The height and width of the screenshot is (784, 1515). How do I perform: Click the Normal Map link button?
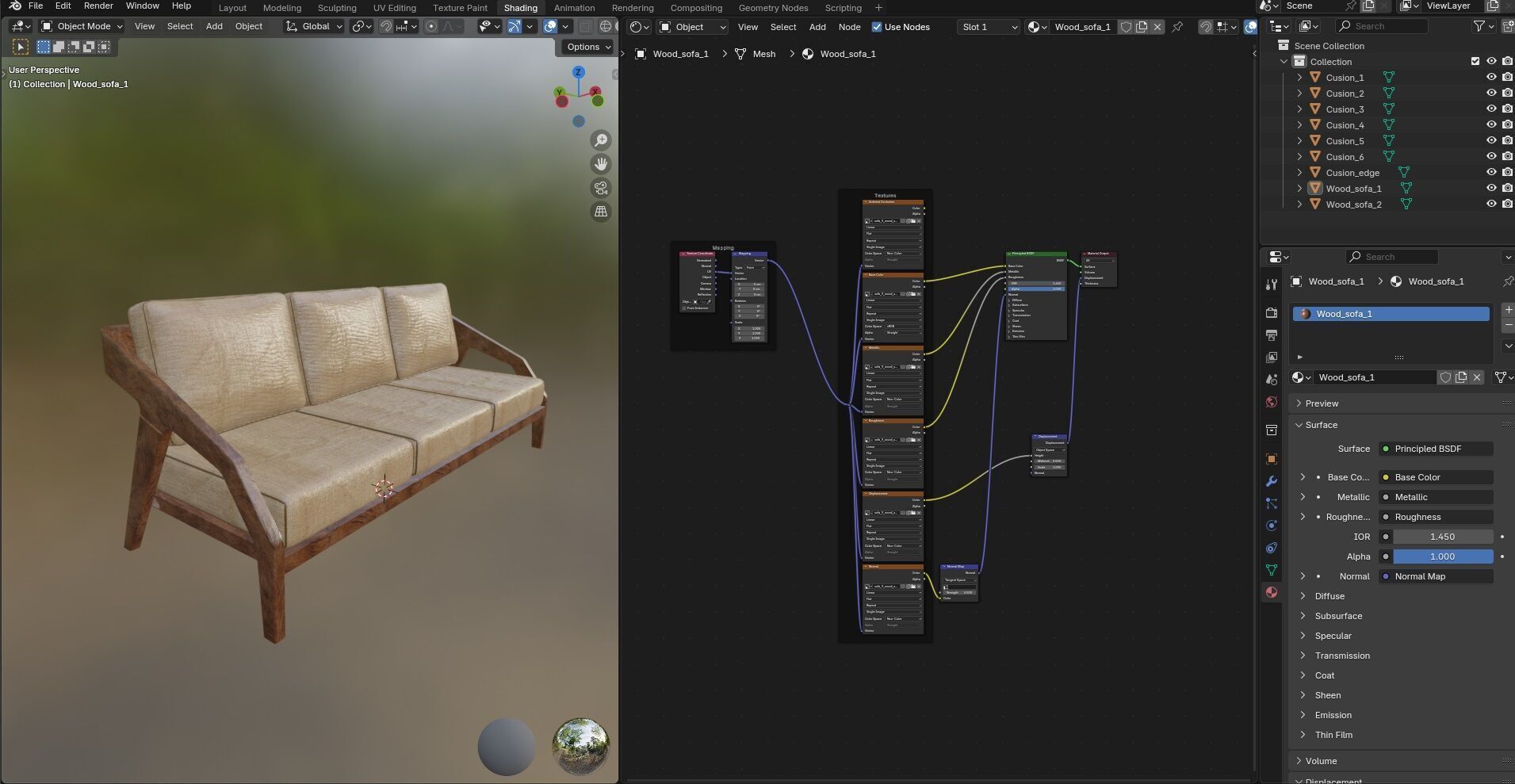(1436, 576)
